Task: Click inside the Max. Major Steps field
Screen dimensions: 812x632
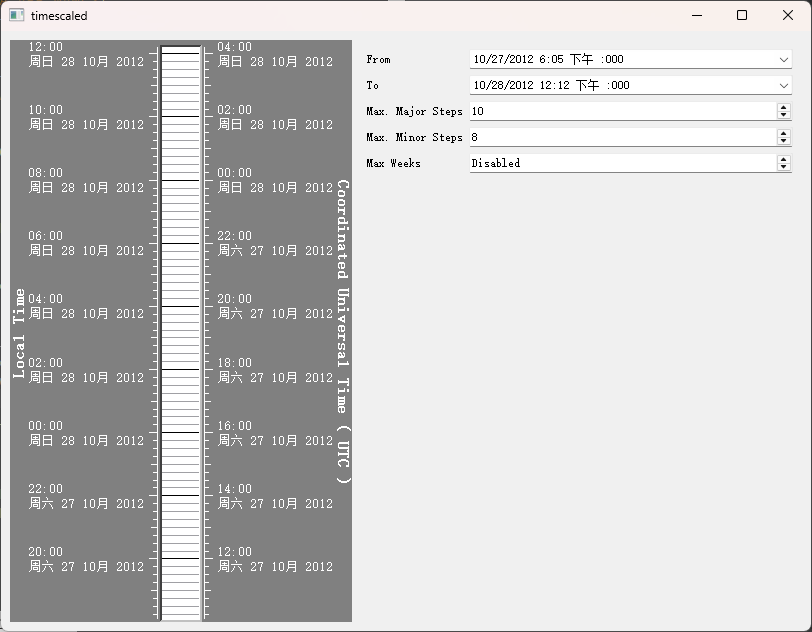Action: (600, 111)
